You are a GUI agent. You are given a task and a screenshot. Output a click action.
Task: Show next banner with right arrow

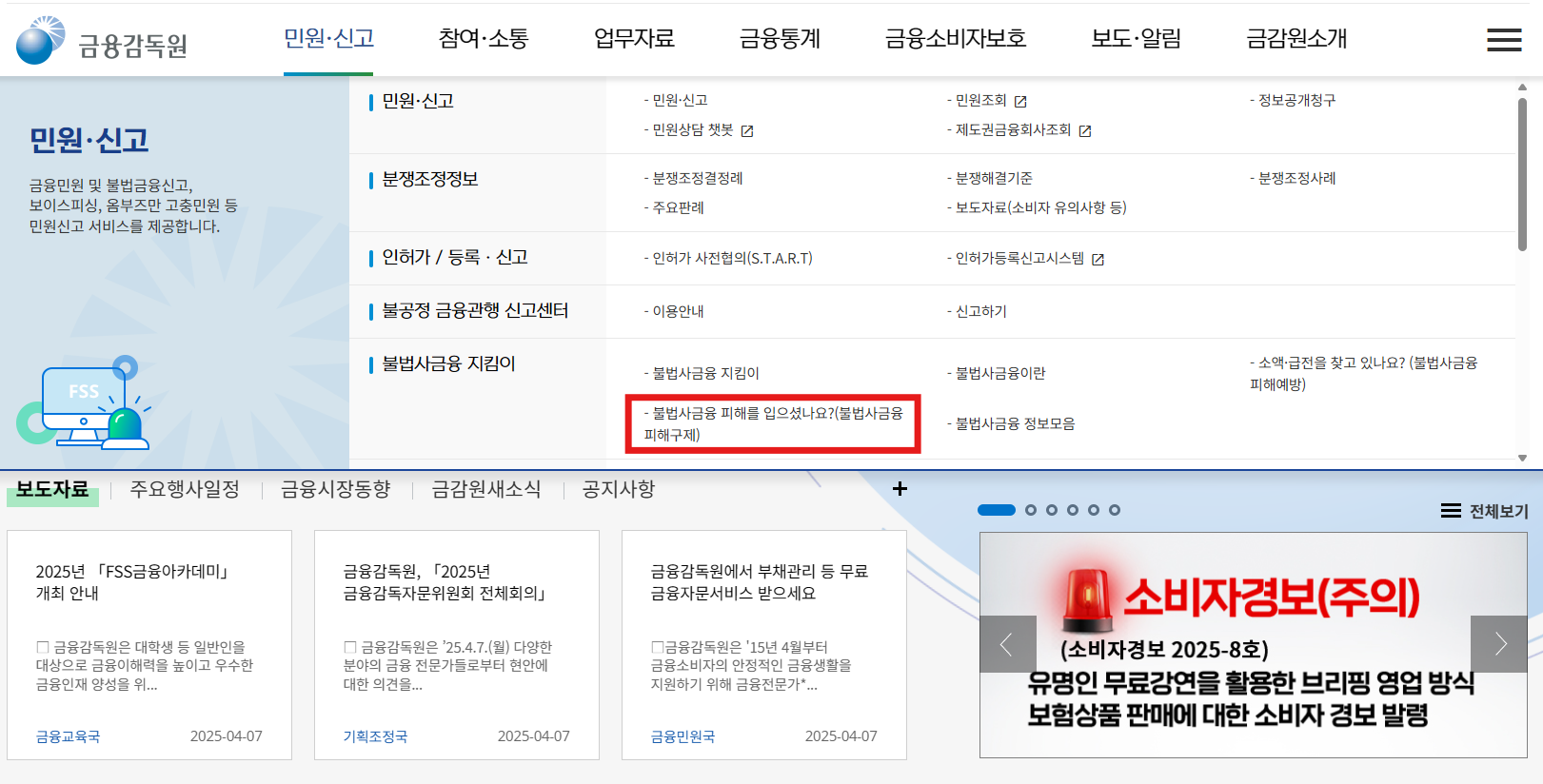(1499, 644)
